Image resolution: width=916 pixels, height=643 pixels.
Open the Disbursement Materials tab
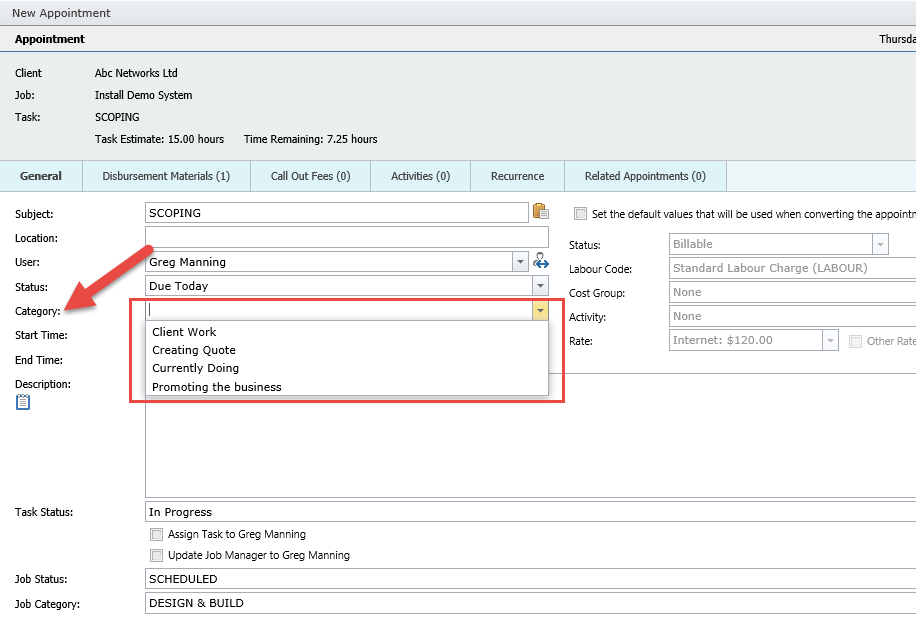click(x=166, y=175)
